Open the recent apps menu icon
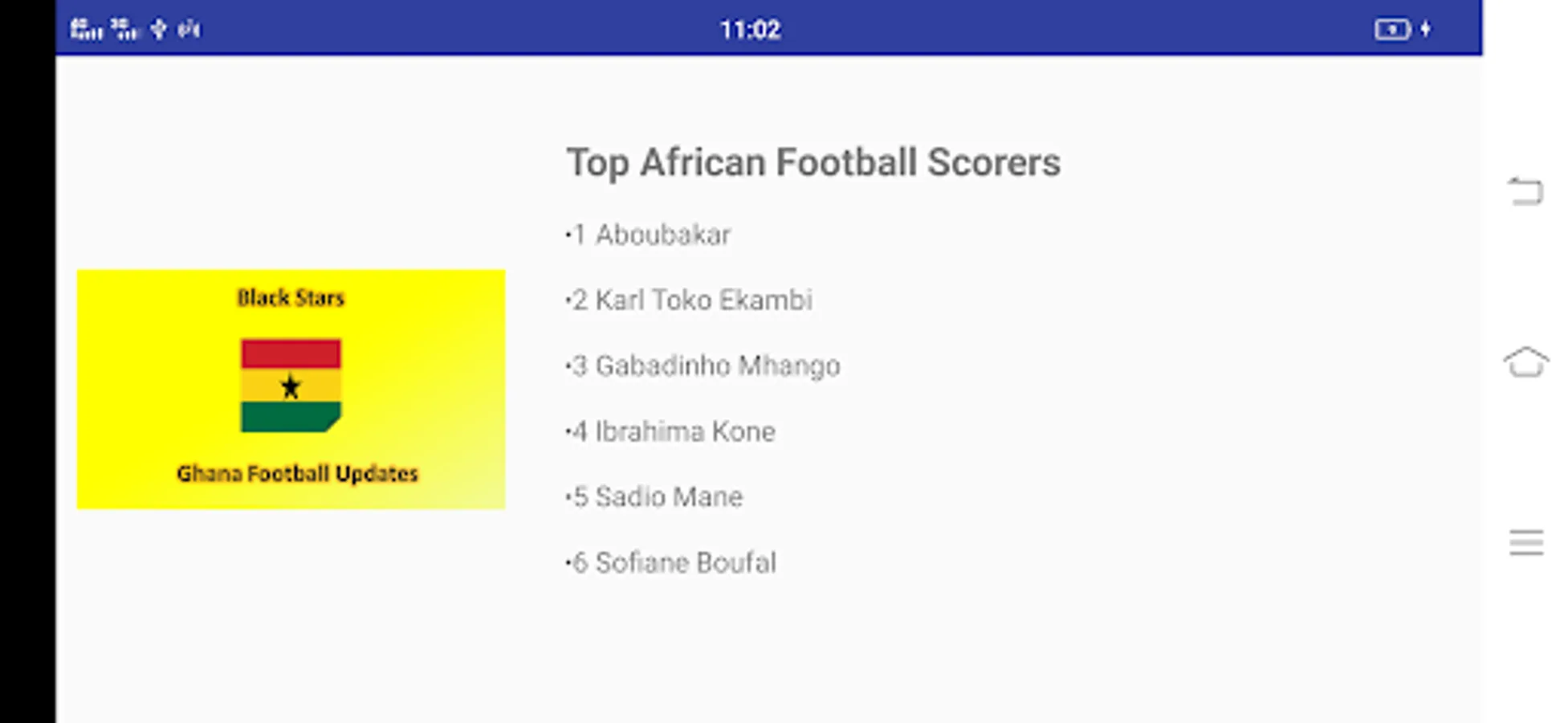 coord(1525,543)
